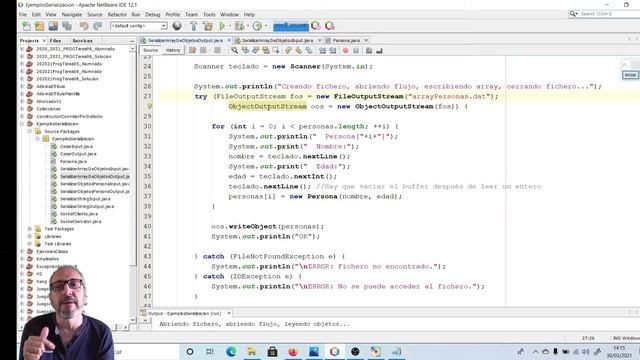Open the Tools menu
The height and width of the screenshot is (360, 640).
(x=209, y=15)
